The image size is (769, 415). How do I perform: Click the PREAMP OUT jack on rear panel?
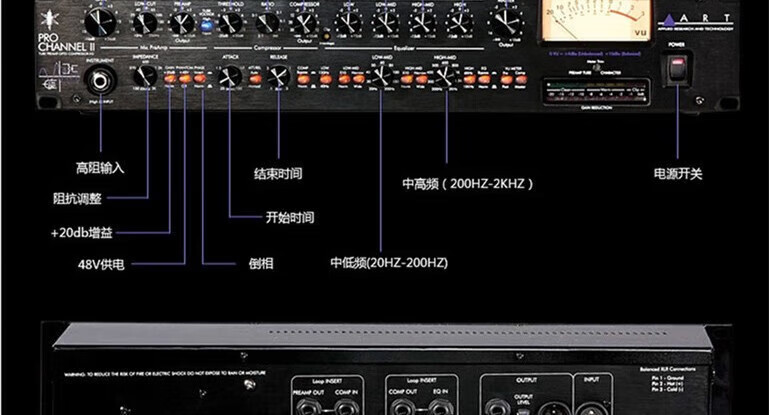309,405
